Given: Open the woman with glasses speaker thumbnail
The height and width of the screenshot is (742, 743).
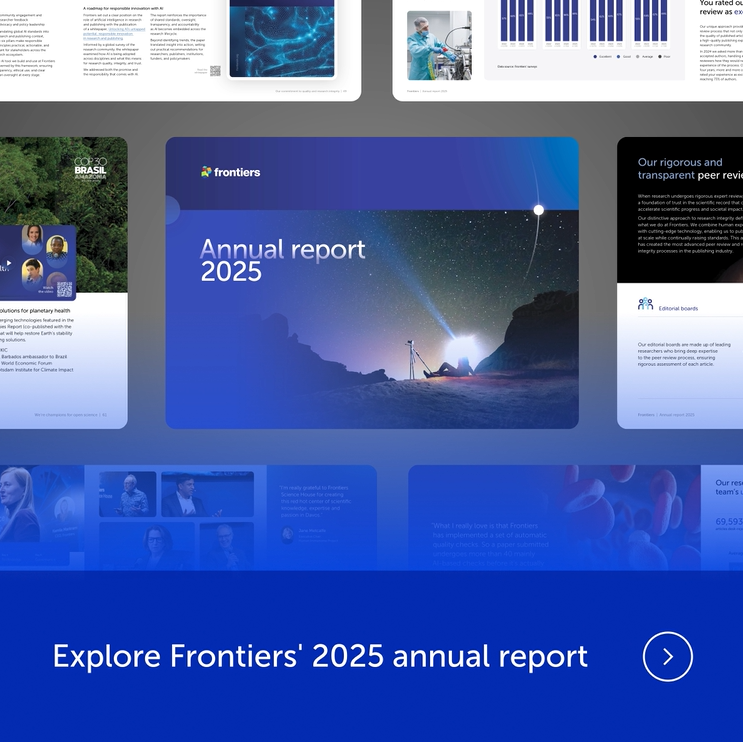Looking at the screenshot, I should (147, 546).
